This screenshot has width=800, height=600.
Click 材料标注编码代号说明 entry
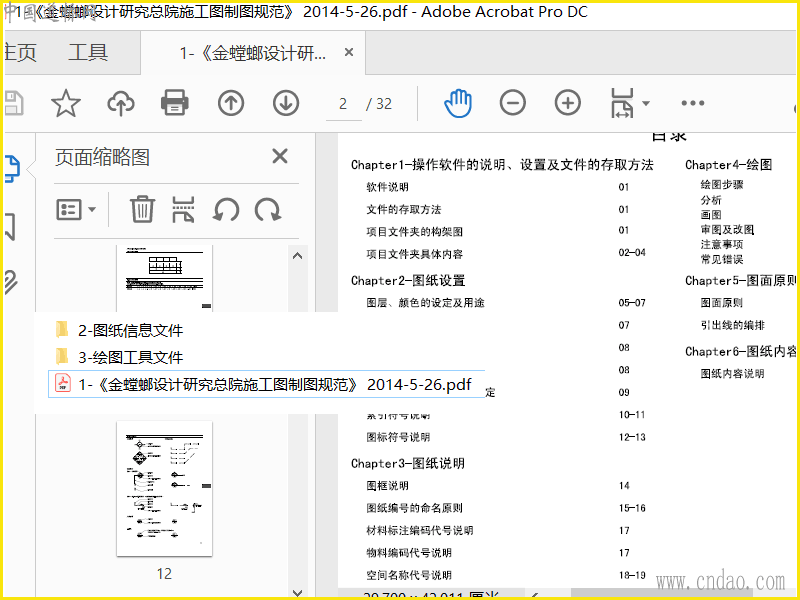(x=419, y=531)
